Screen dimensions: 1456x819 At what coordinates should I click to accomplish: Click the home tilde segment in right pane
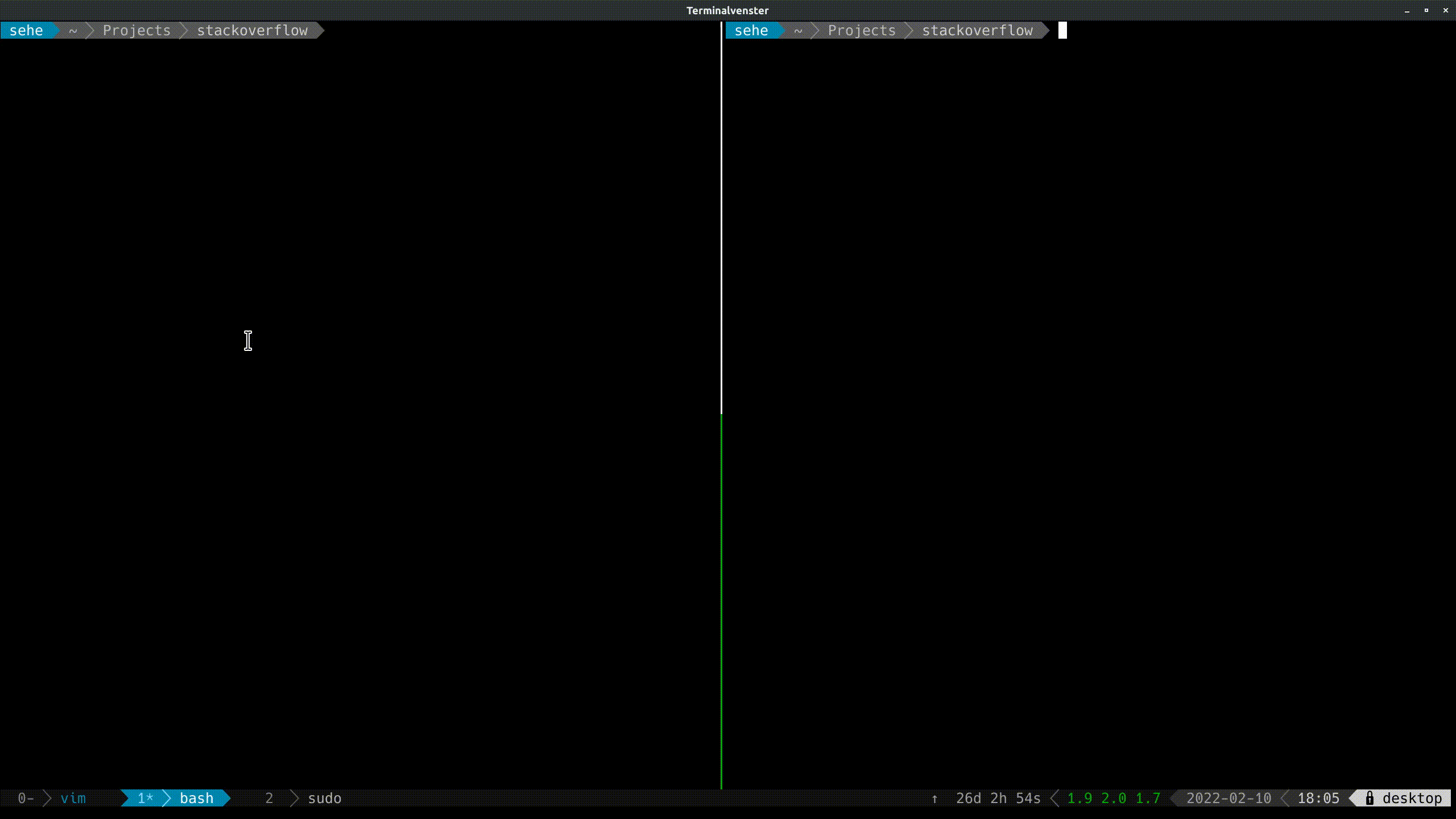pos(798,31)
